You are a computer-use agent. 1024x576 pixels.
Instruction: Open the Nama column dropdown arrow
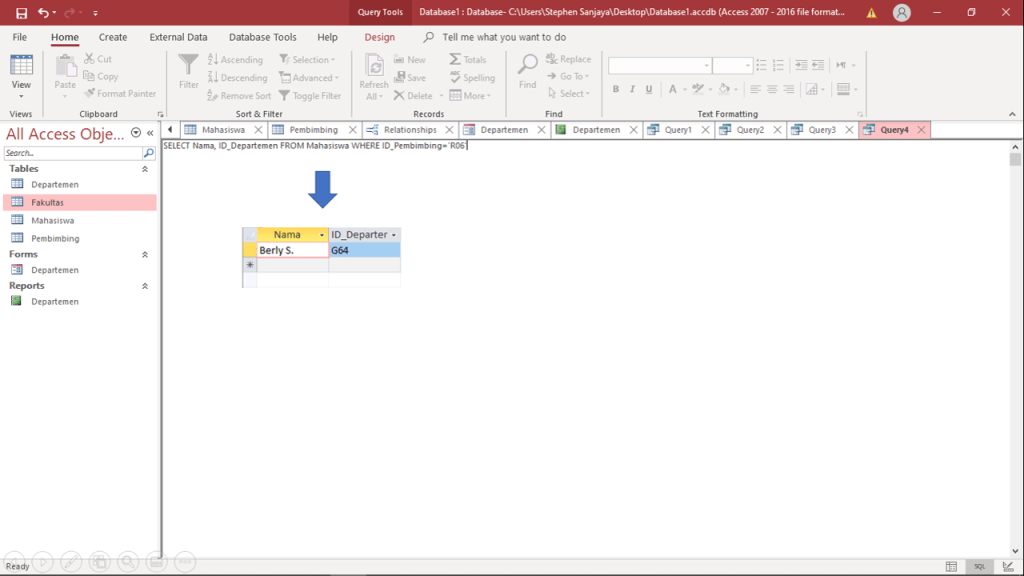point(321,235)
